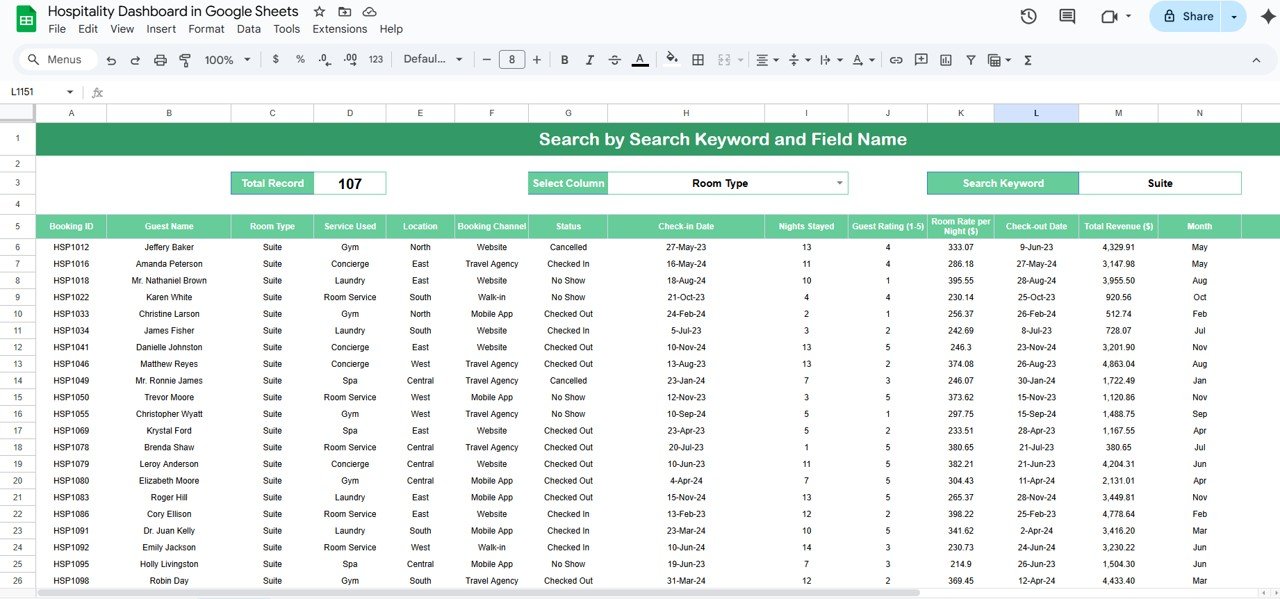The image size is (1280, 599).
Task: Open the comments panel icon
Action: tap(1067, 16)
